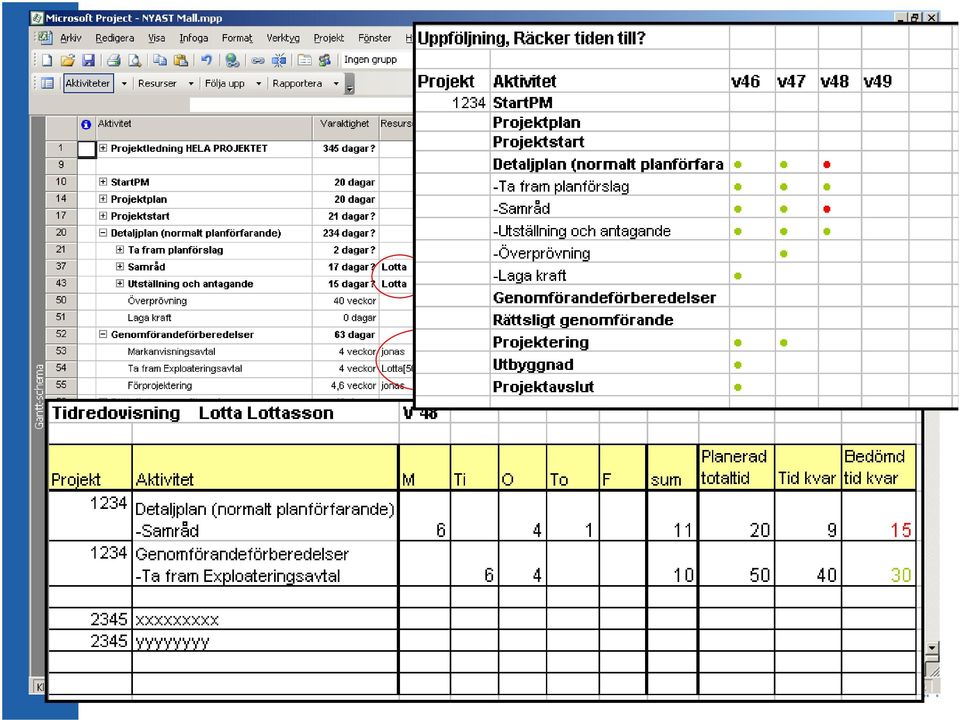Expand the StartPM summary task
The width and height of the screenshot is (959, 720).
103,182
